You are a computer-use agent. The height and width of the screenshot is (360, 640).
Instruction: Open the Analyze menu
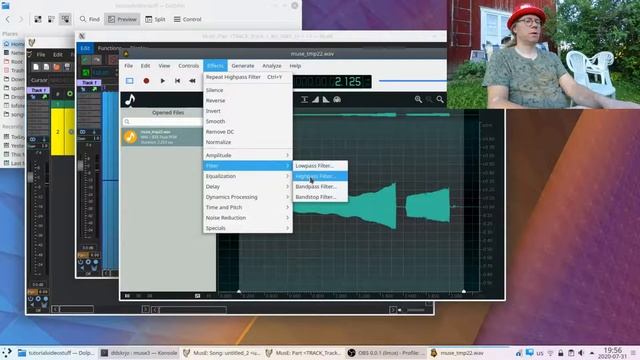coord(272,66)
